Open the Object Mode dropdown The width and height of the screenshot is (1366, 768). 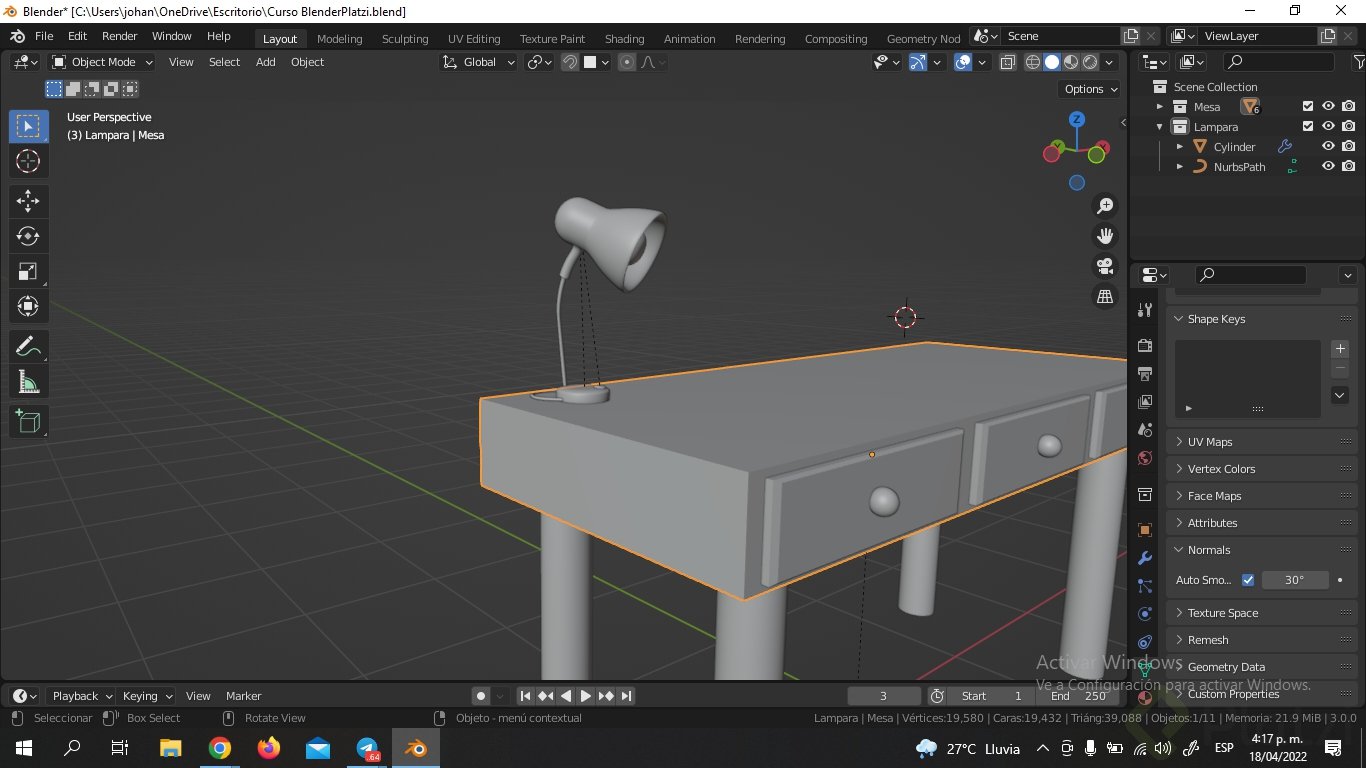tap(102, 62)
